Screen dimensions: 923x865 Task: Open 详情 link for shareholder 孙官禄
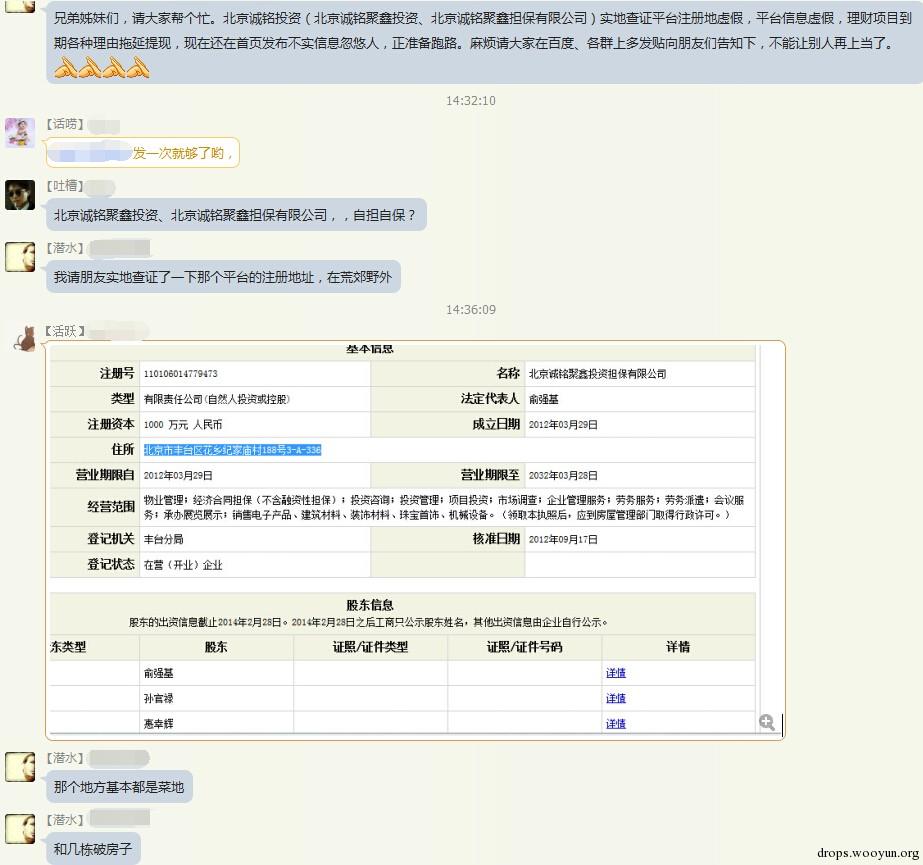(616, 698)
